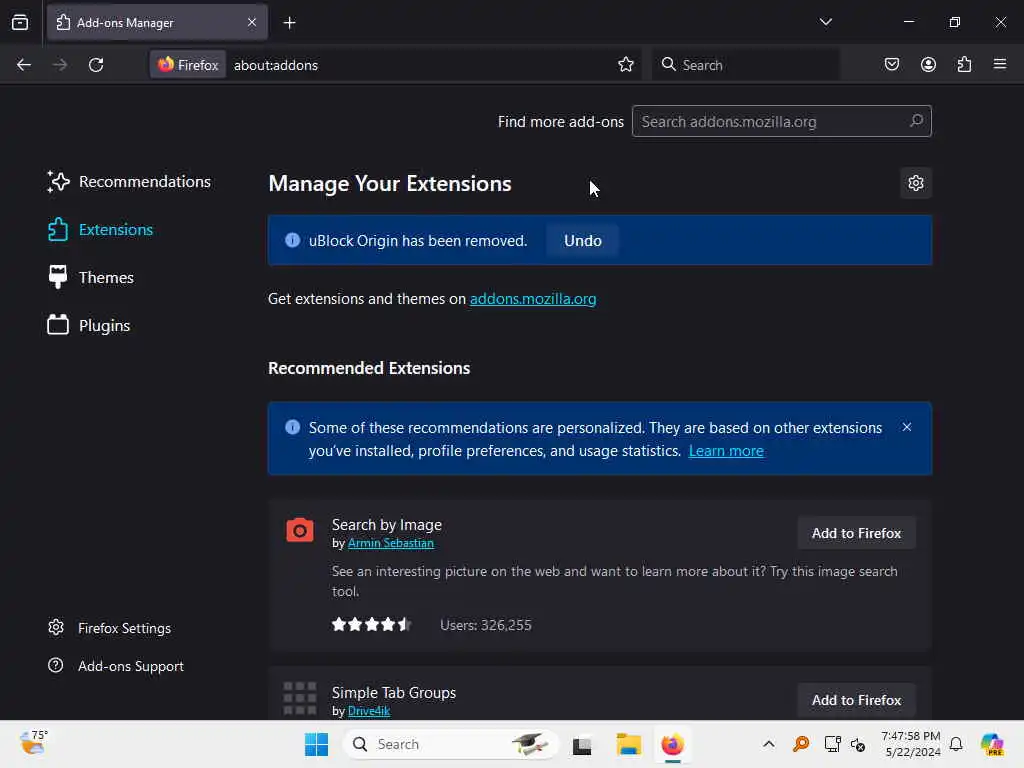1024x768 pixels.
Task: Add Simple Tab Groups to Firefox
Action: pyautogui.click(x=856, y=700)
